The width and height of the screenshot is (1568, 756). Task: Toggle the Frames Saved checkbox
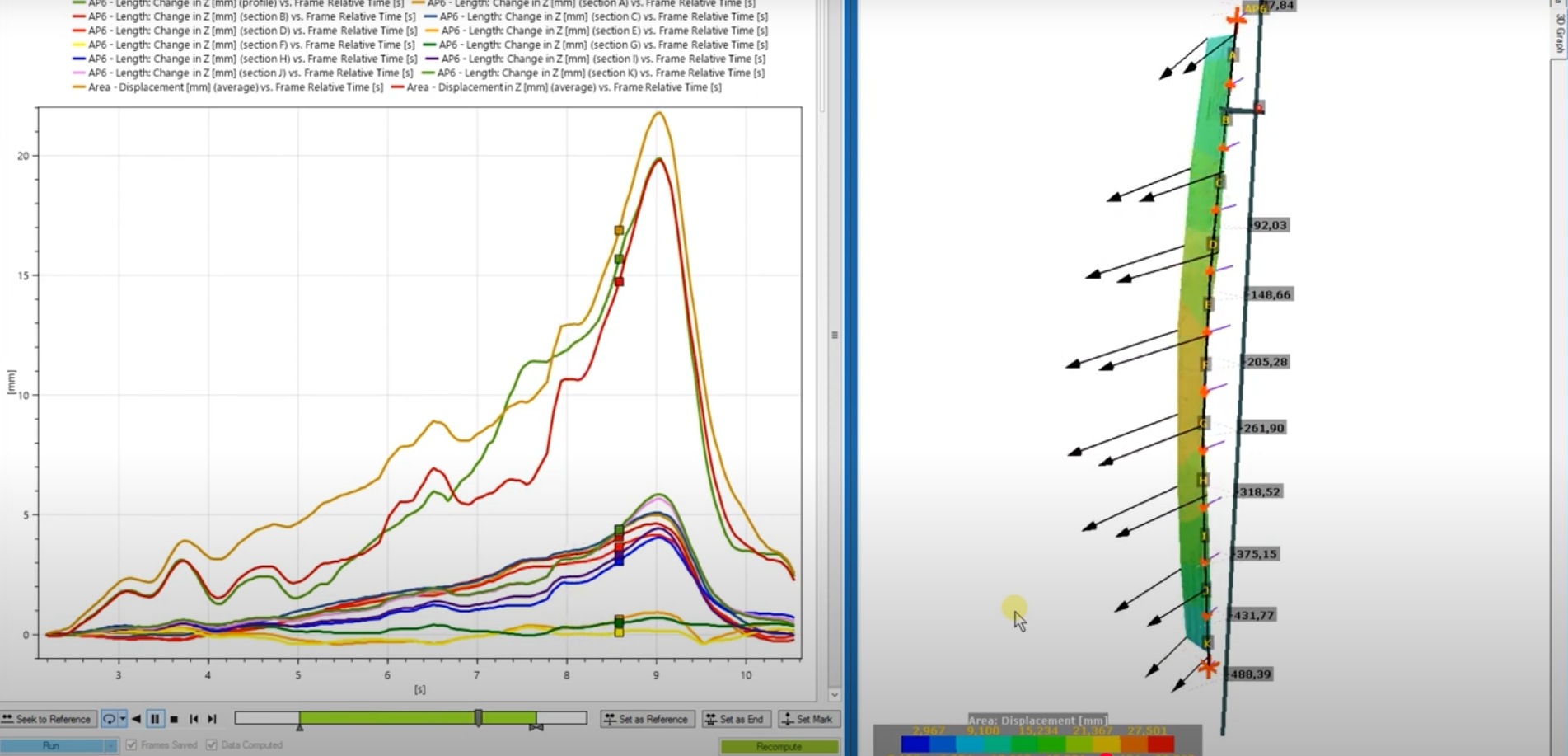(x=132, y=745)
